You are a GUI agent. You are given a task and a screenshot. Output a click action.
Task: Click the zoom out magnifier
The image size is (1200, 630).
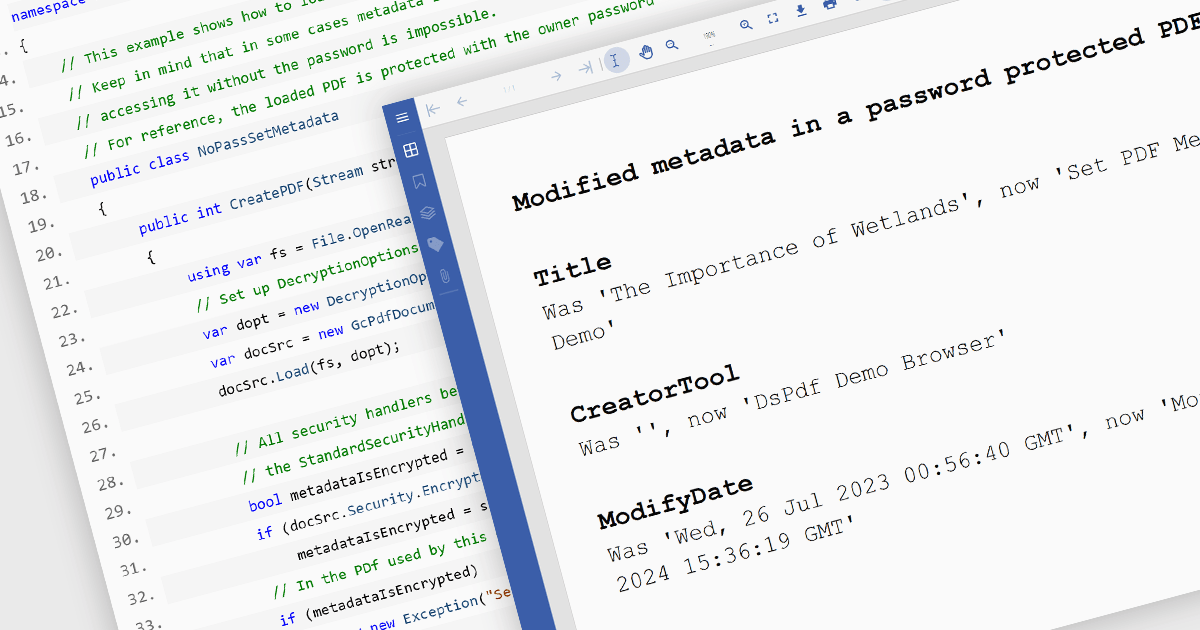672,45
